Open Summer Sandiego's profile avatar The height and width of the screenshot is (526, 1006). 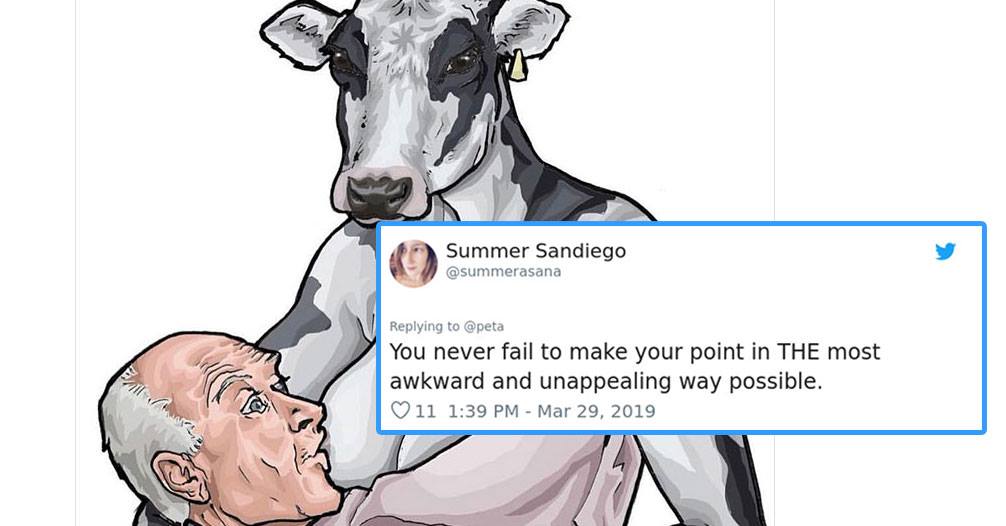[x=413, y=263]
